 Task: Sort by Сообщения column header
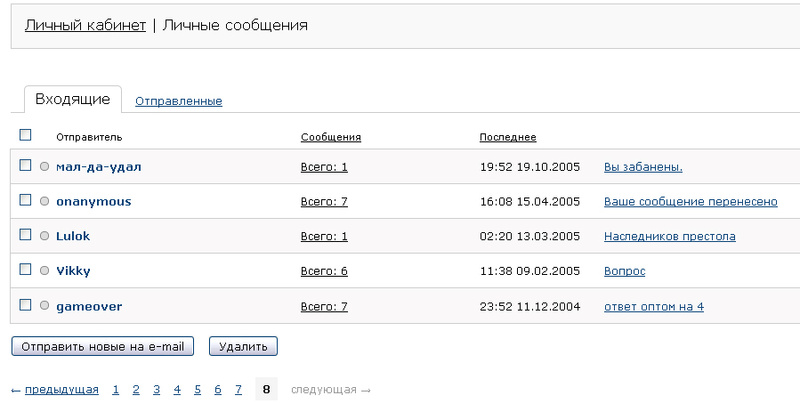(330, 137)
